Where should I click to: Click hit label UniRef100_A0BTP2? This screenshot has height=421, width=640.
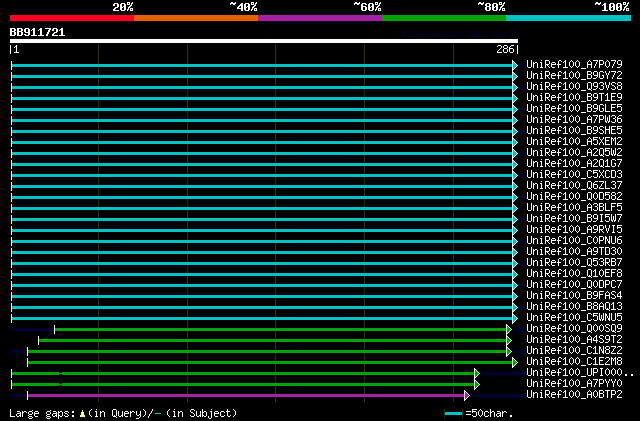574,395
